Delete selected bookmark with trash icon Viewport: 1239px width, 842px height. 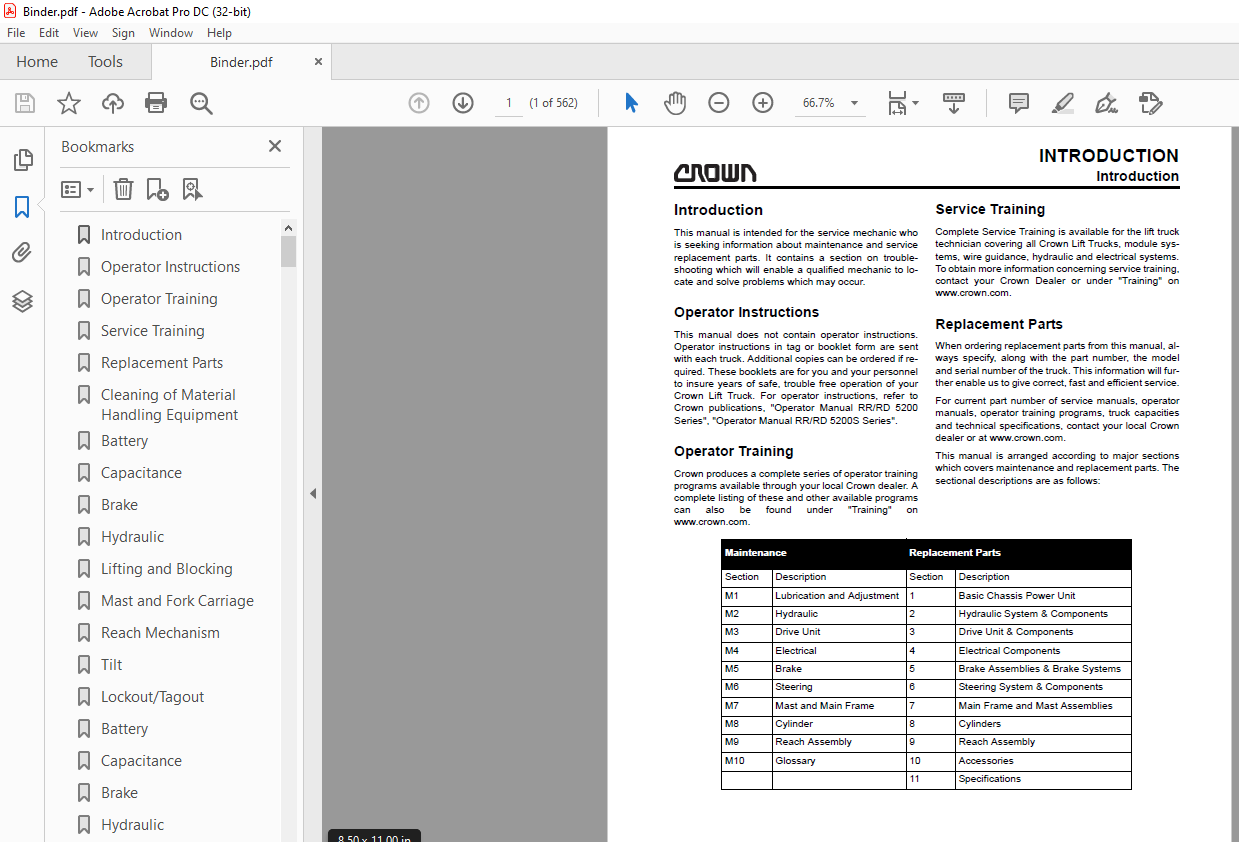(123, 189)
